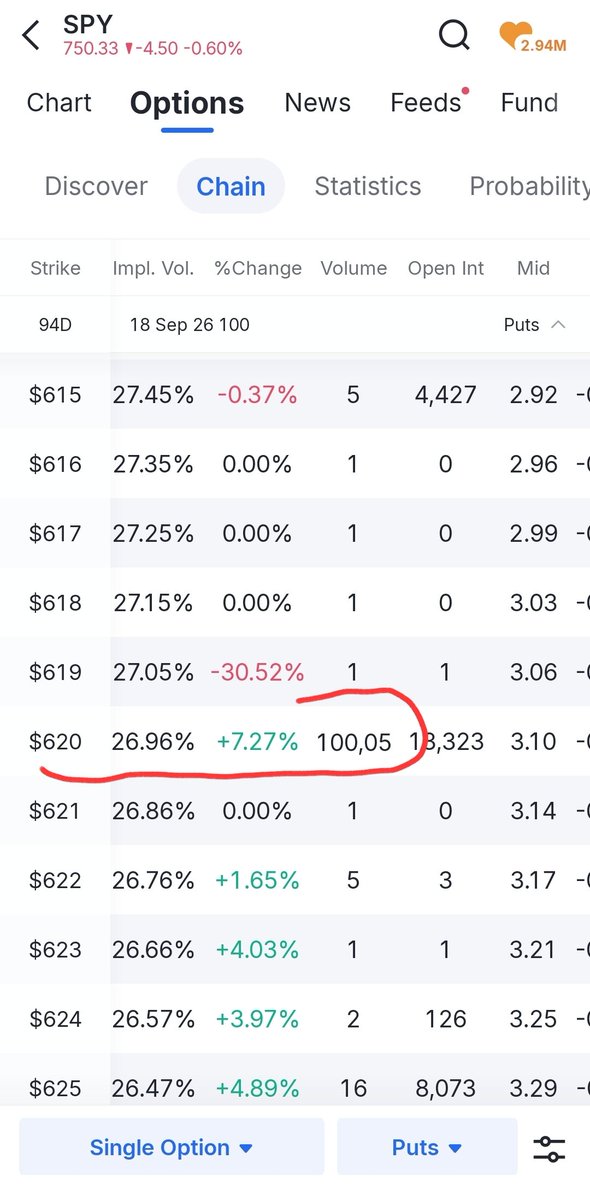Viewport: 590px width, 1200px height.
Task: Tap the 126 open interest value
Action: (x=446, y=1019)
